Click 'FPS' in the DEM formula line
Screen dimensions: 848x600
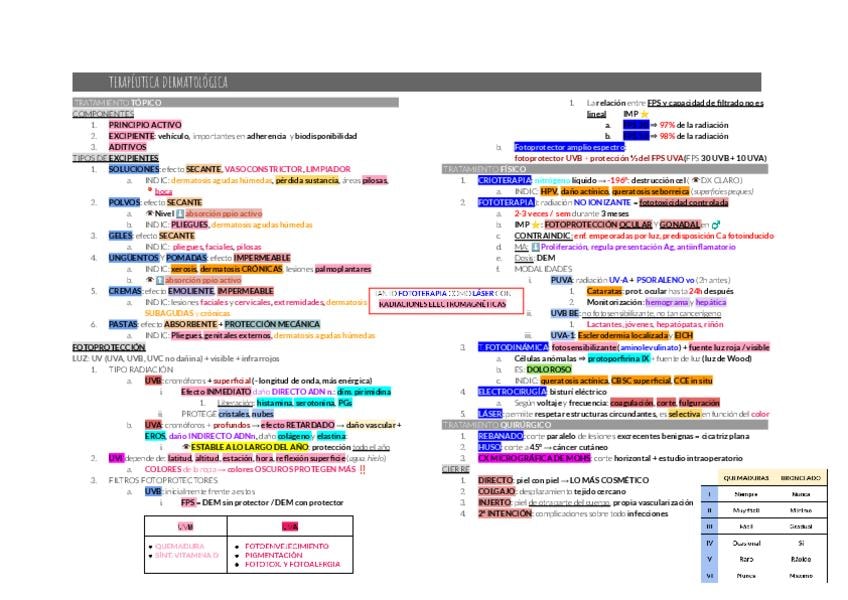[188, 503]
